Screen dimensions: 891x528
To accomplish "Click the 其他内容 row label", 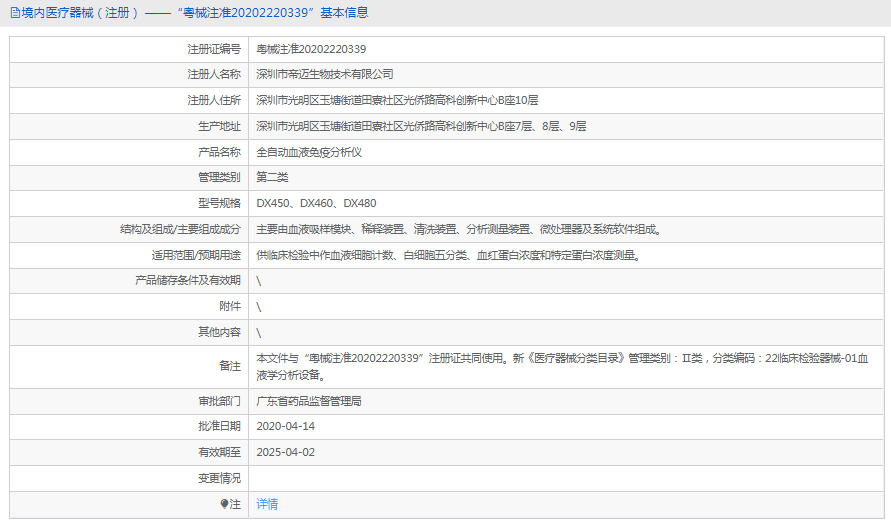I will tap(219, 332).
